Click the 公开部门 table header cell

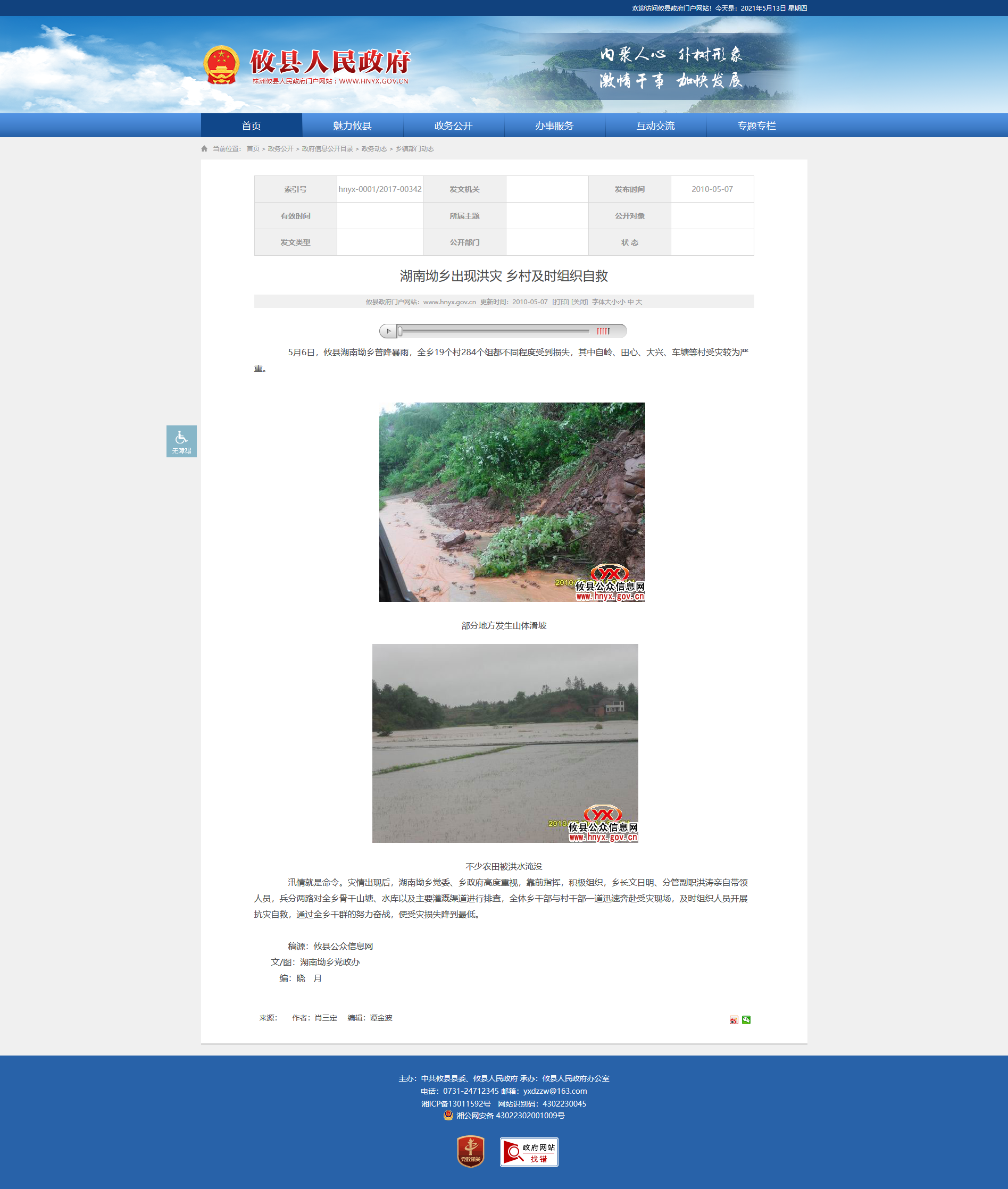464,242
